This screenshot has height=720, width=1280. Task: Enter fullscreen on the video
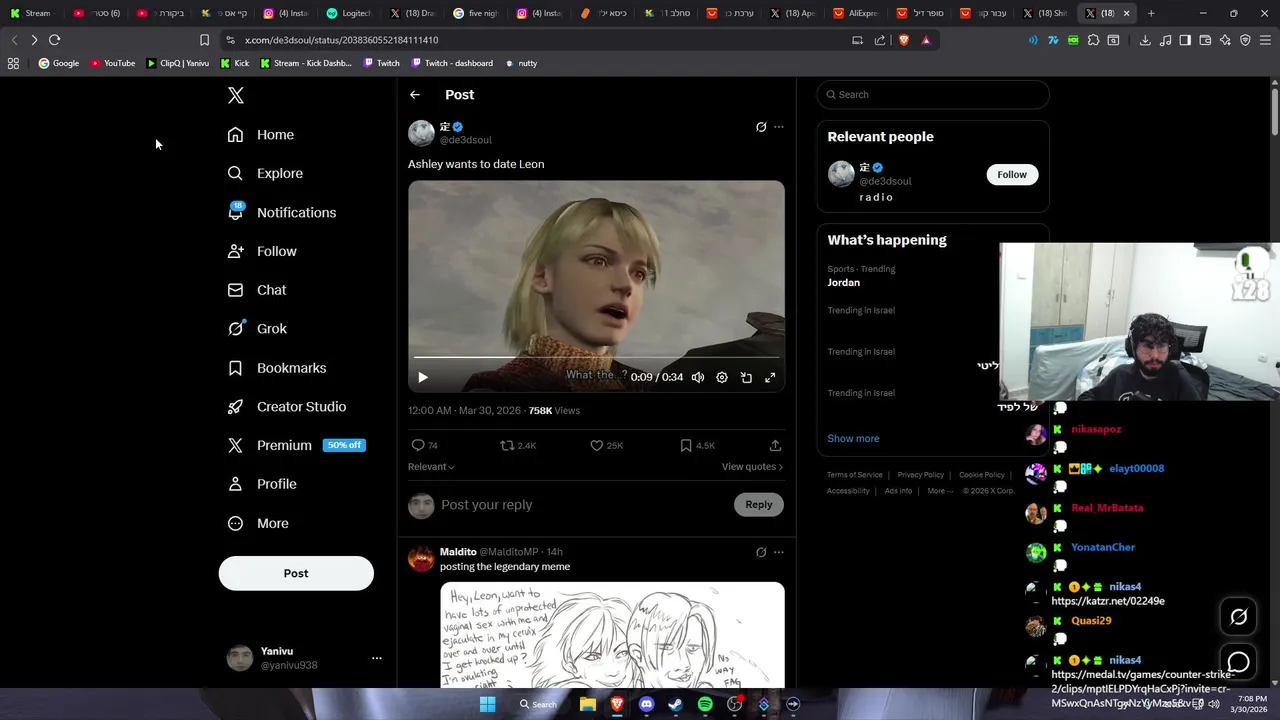pyautogui.click(x=770, y=377)
